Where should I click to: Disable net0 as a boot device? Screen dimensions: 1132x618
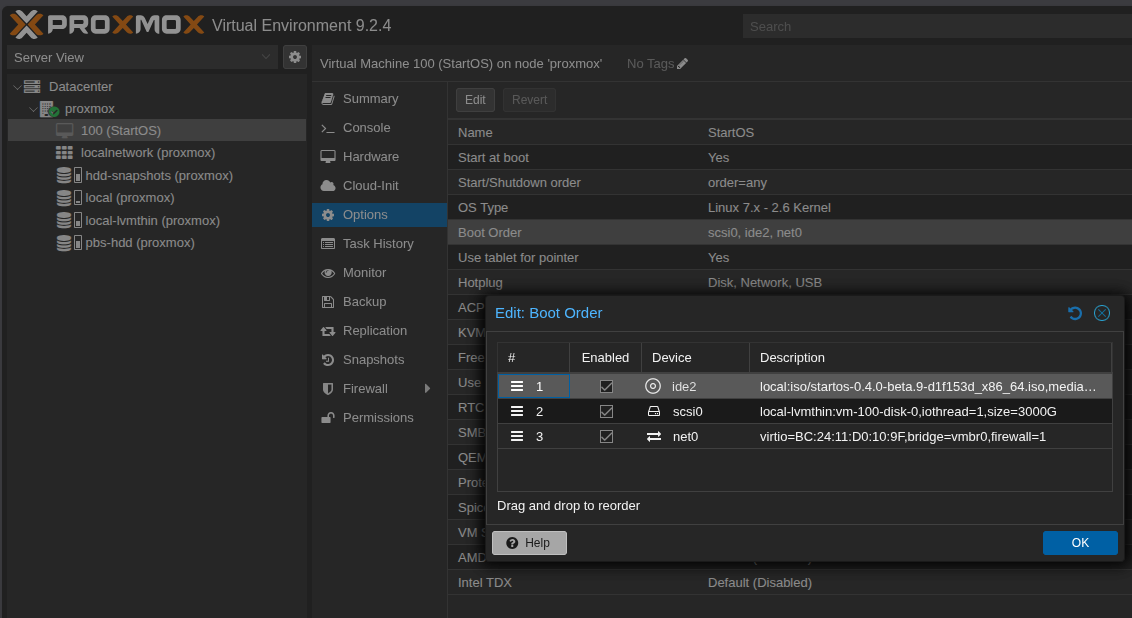click(606, 437)
